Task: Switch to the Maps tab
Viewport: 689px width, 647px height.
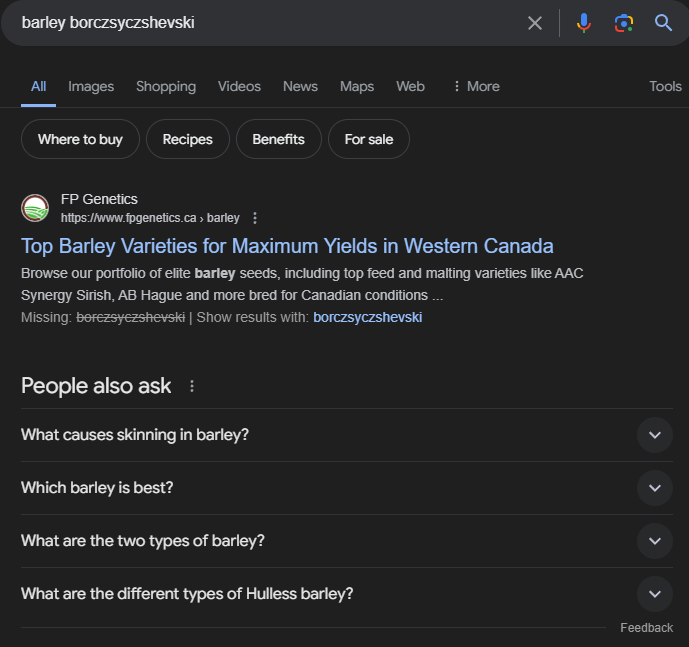Action: pyautogui.click(x=357, y=86)
